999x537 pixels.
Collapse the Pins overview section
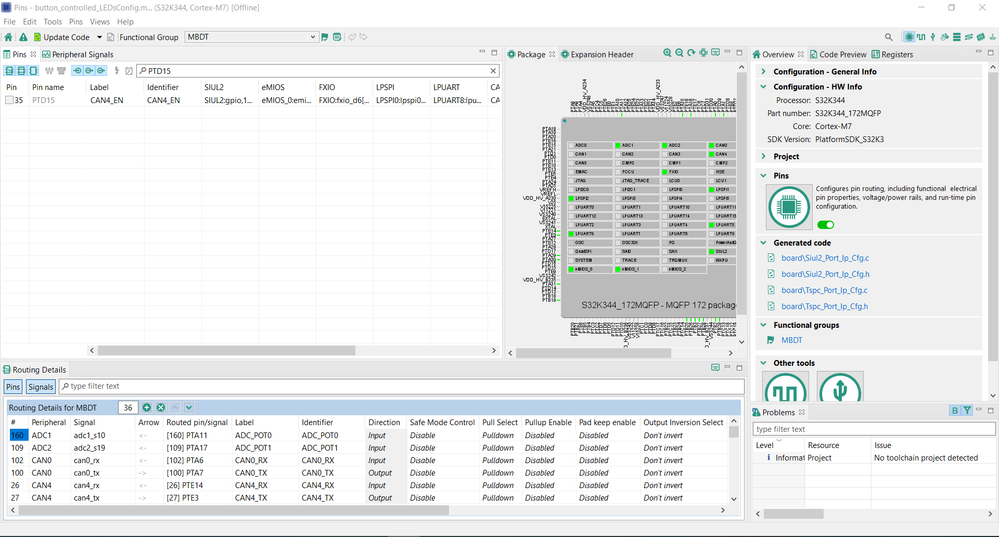click(763, 175)
